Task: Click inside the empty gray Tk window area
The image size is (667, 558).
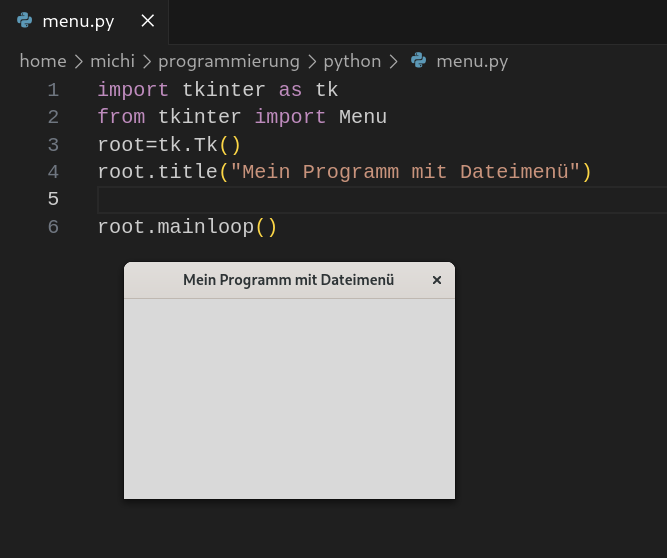Action: [x=289, y=399]
